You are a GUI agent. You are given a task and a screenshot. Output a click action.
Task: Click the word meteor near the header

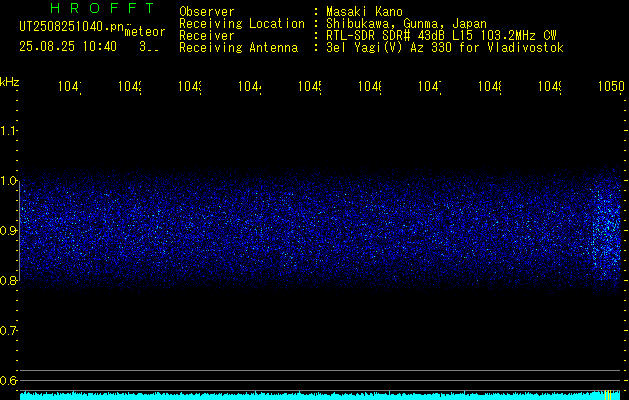click(145, 32)
